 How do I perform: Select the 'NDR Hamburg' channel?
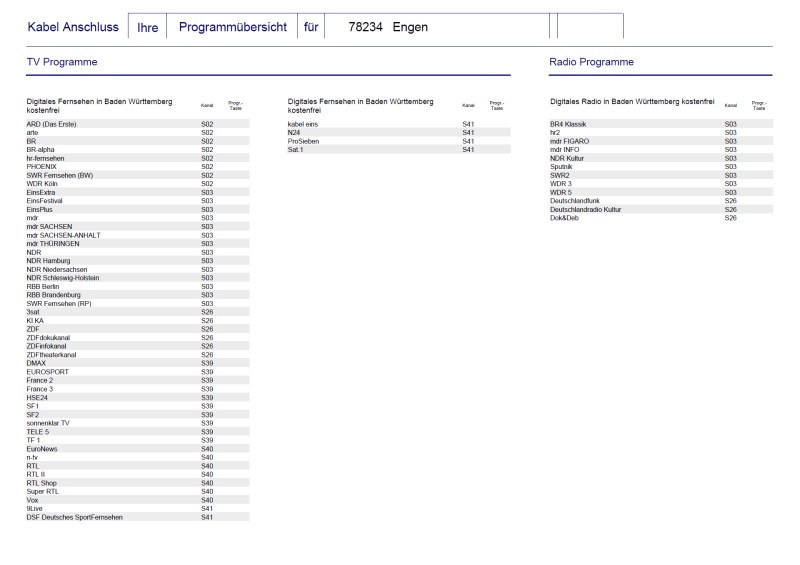138,261
